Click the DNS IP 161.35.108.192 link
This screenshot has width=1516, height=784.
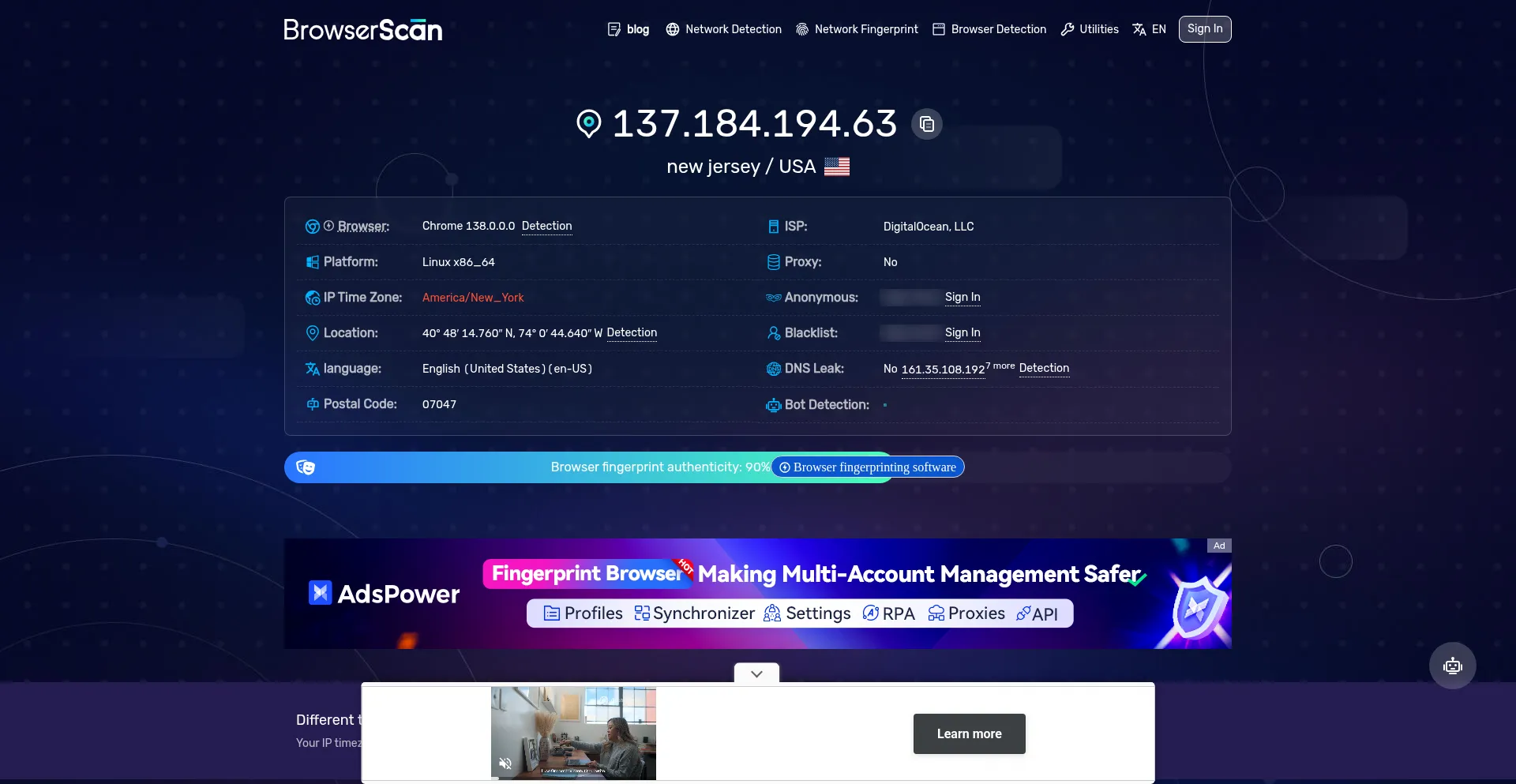(943, 369)
